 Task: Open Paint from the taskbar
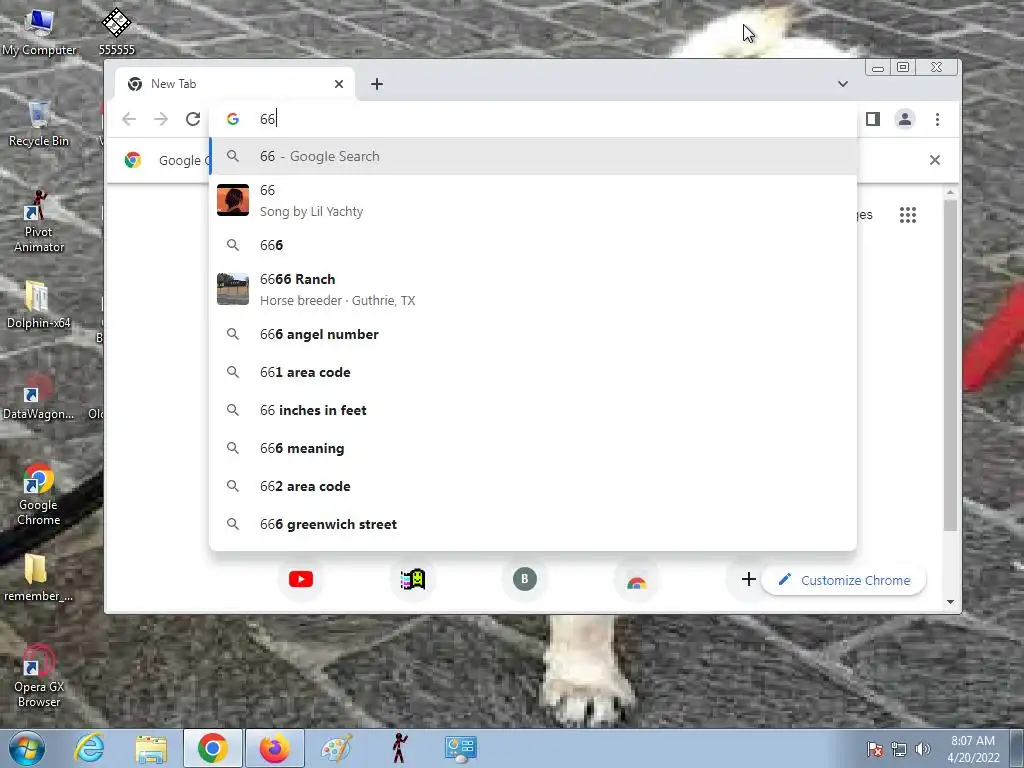(336, 748)
